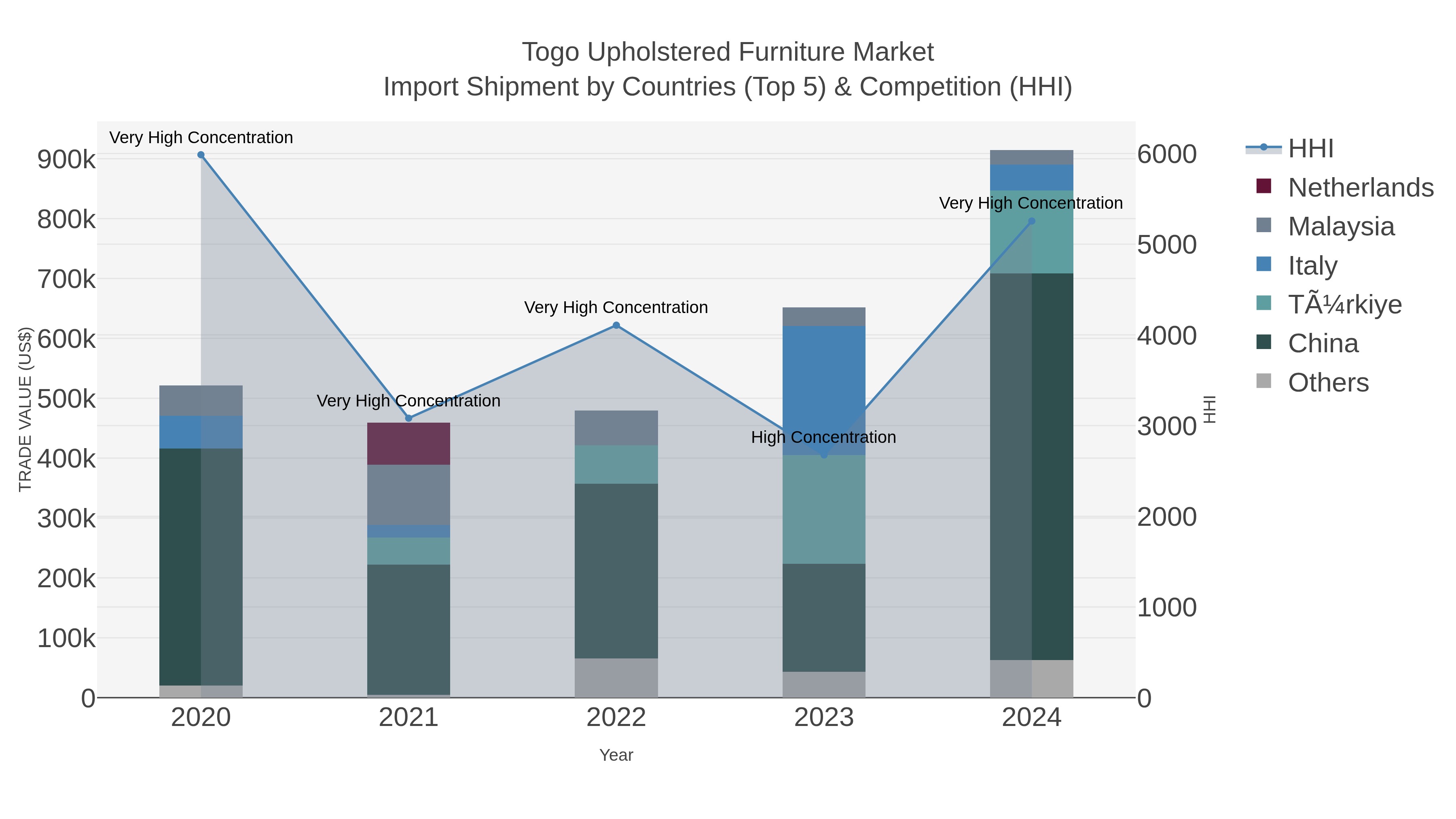Click the Year axis title
Image resolution: width=1456 pixels, height=819 pixels.
pos(616,755)
